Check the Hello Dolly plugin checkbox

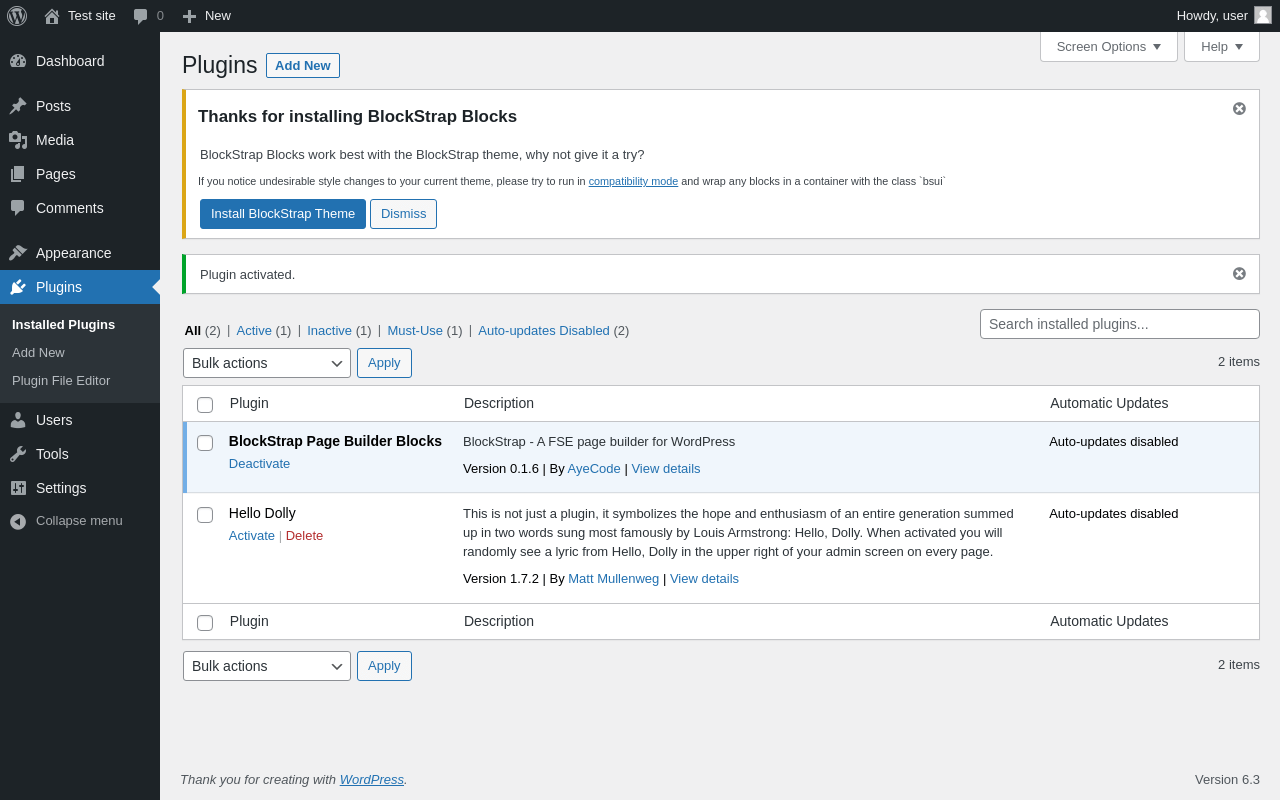205,515
